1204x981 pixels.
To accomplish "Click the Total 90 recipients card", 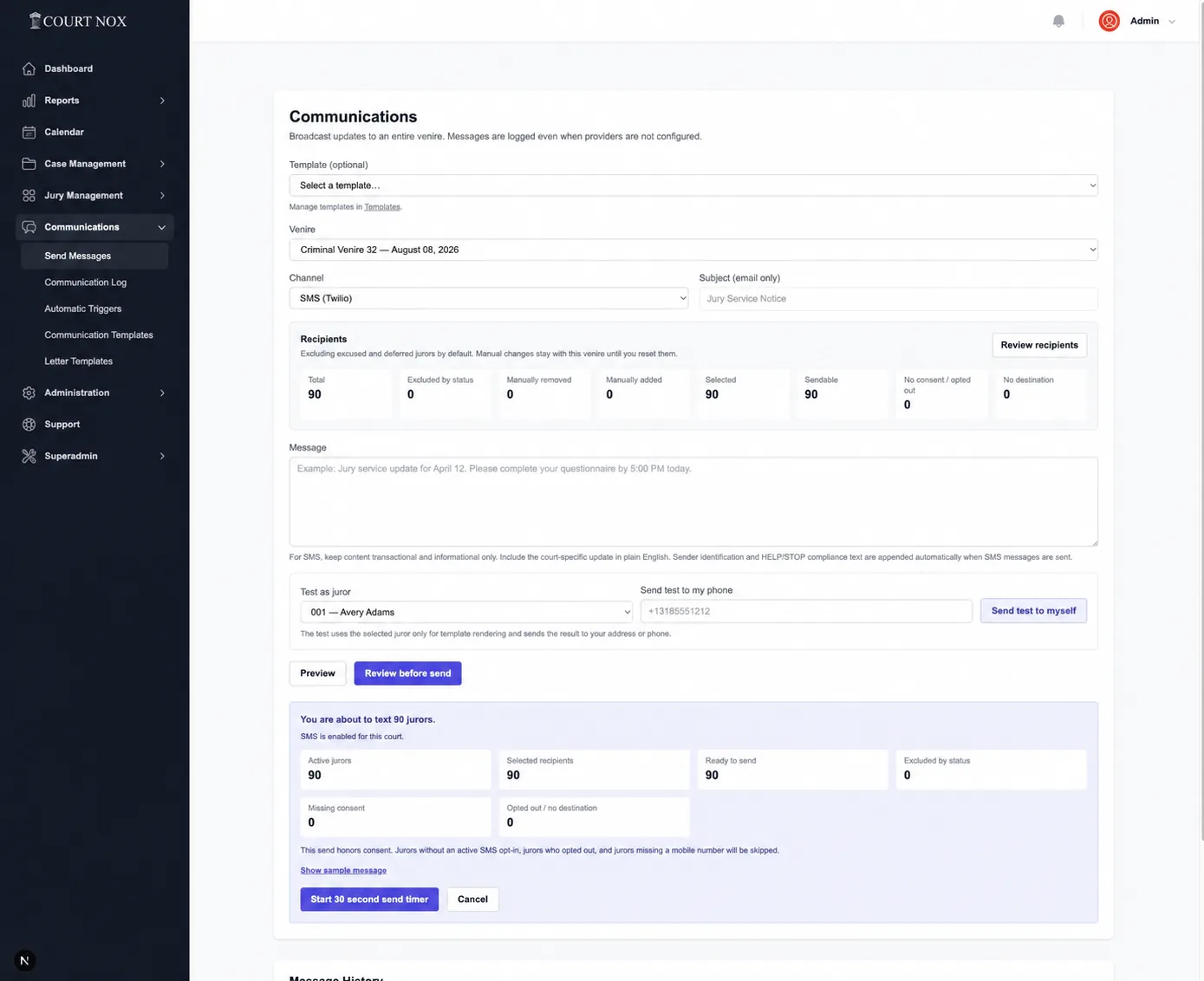I will 346,394.
